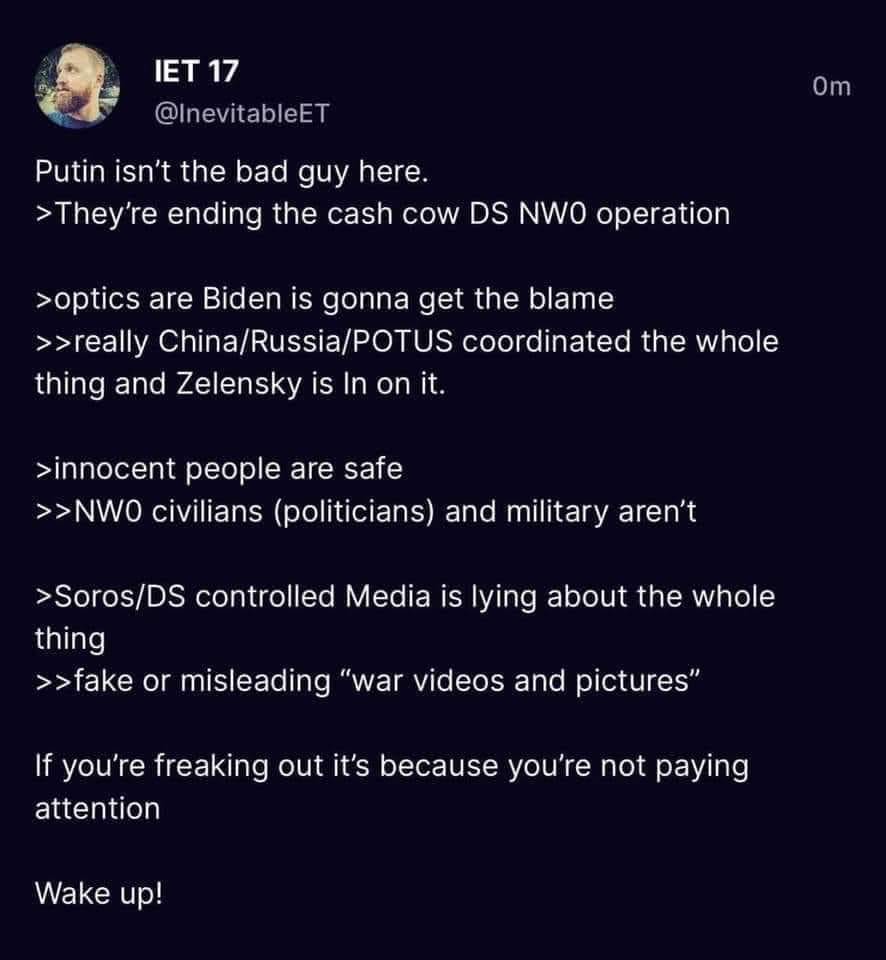This screenshot has height=960, width=886.
Task: Click the IET 17 display name
Action: pyautogui.click(x=196, y=71)
